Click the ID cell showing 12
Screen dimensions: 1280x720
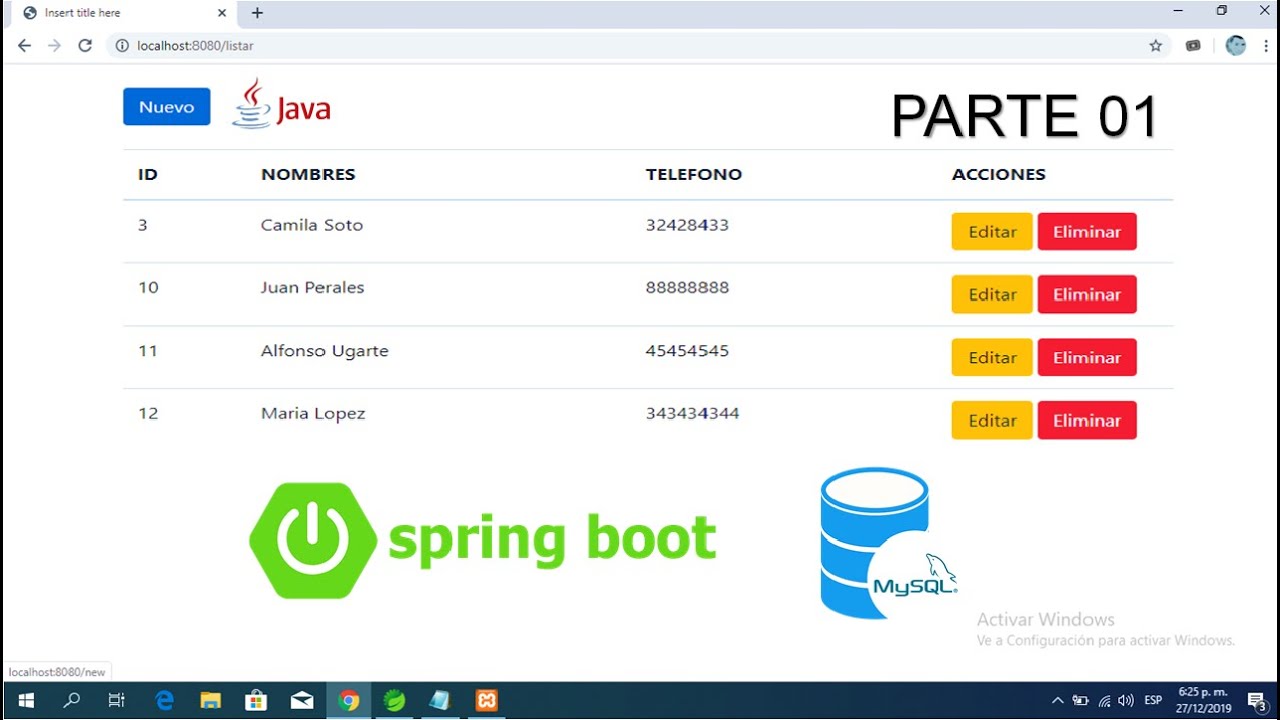tap(148, 413)
